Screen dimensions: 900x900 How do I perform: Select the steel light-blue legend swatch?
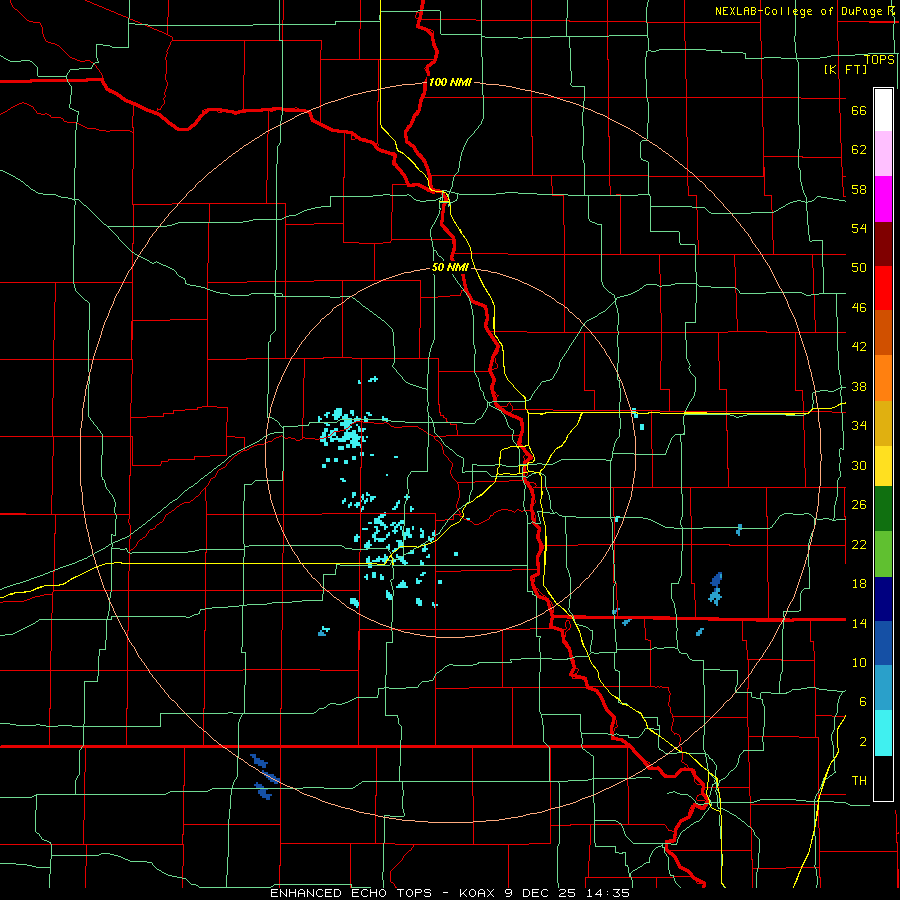[x=883, y=688]
